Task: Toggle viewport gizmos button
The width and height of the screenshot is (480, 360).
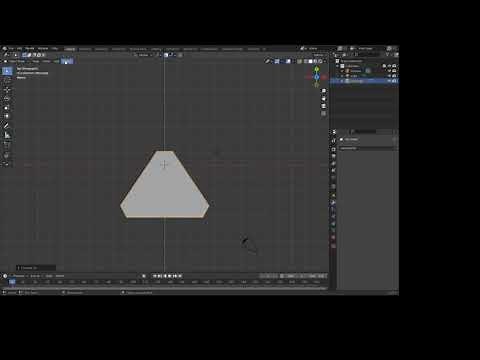Action: tap(277, 61)
